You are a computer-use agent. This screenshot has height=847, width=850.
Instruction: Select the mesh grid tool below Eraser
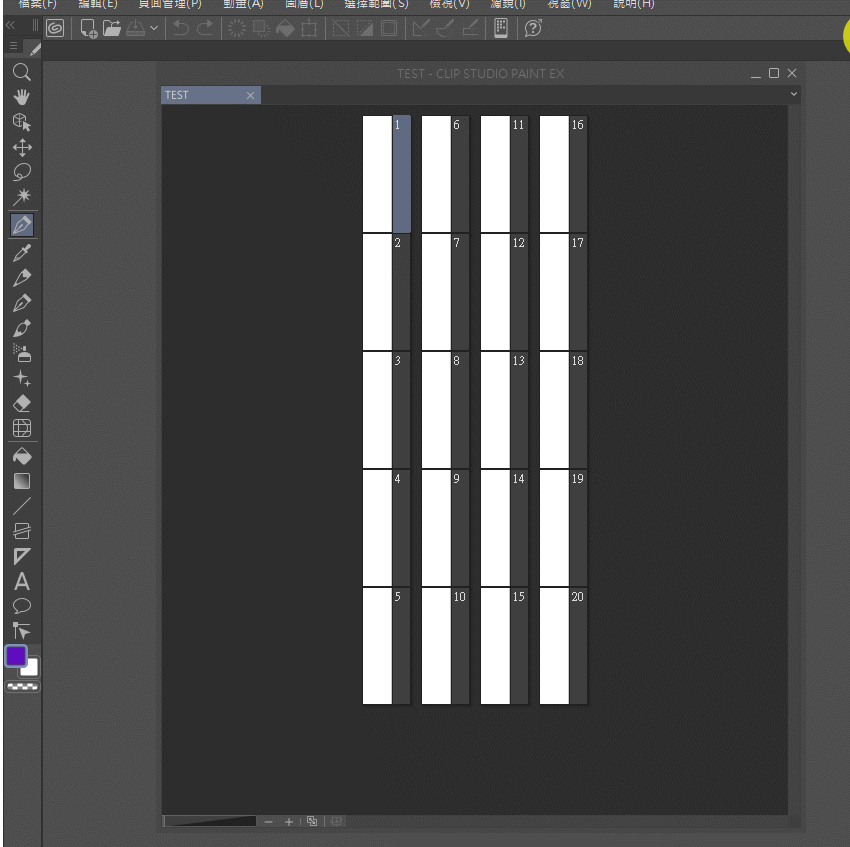(22, 428)
